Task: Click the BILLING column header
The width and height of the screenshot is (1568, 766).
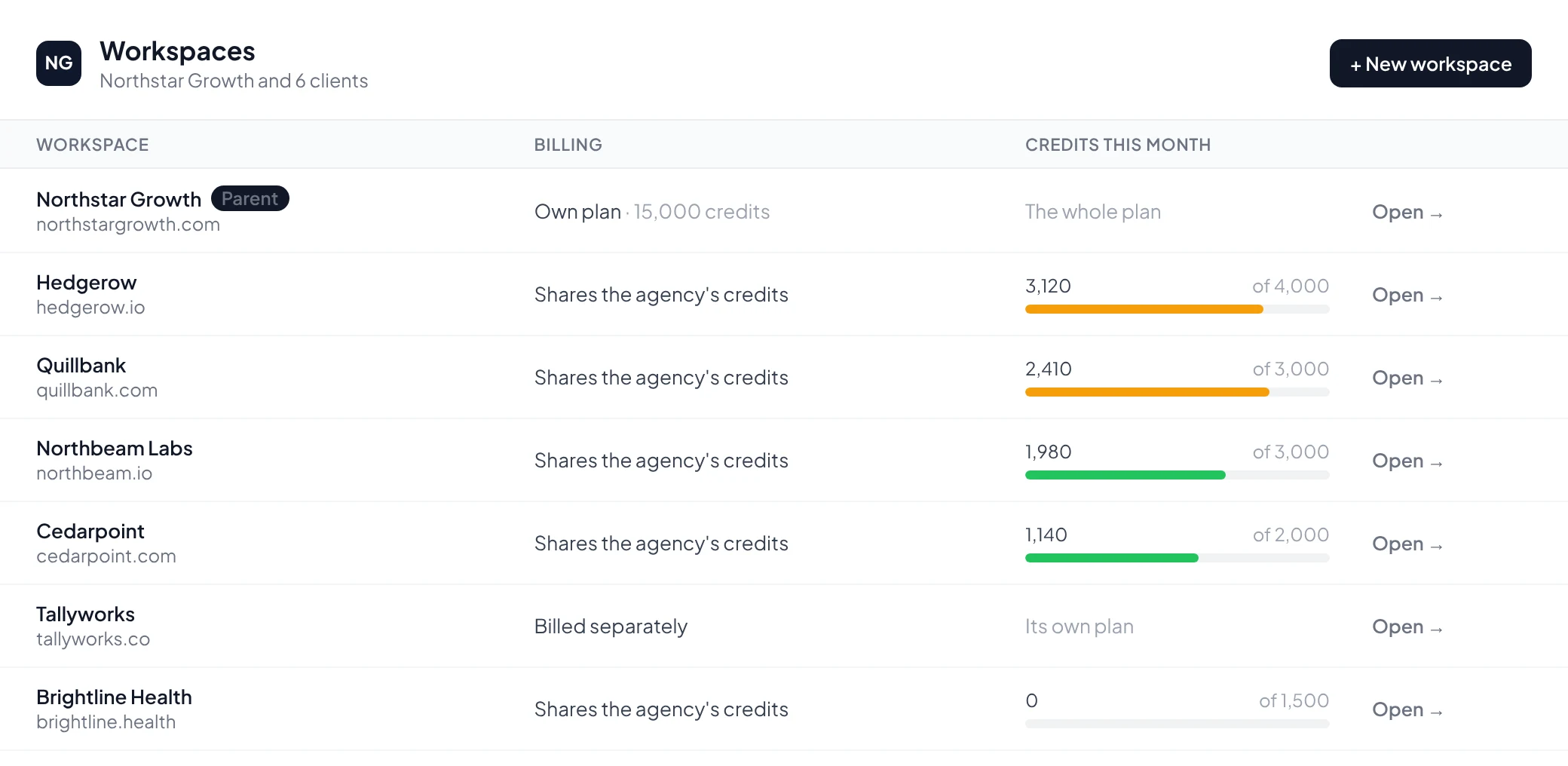Action: (x=568, y=145)
